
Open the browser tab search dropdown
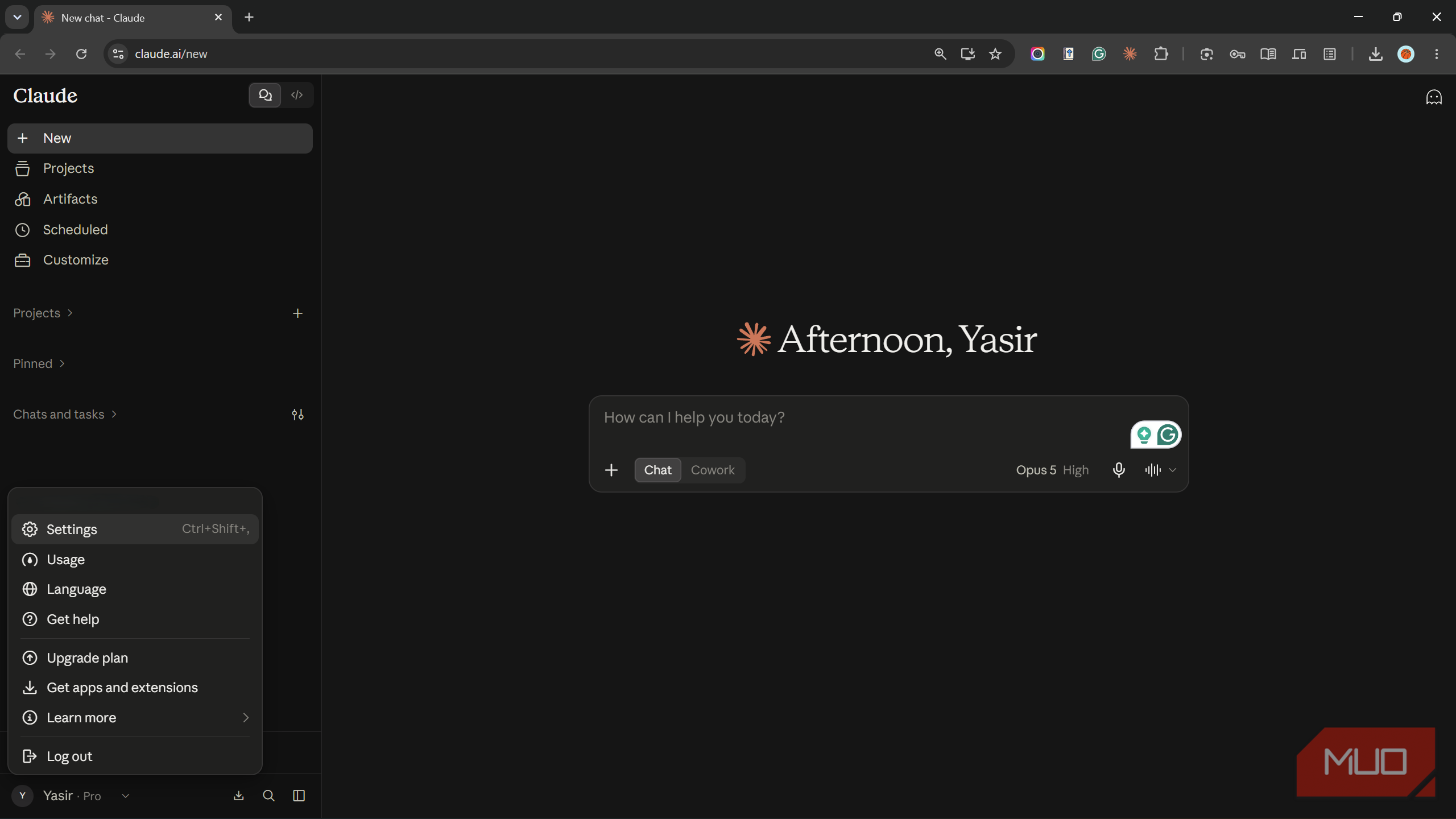[17, 17]
